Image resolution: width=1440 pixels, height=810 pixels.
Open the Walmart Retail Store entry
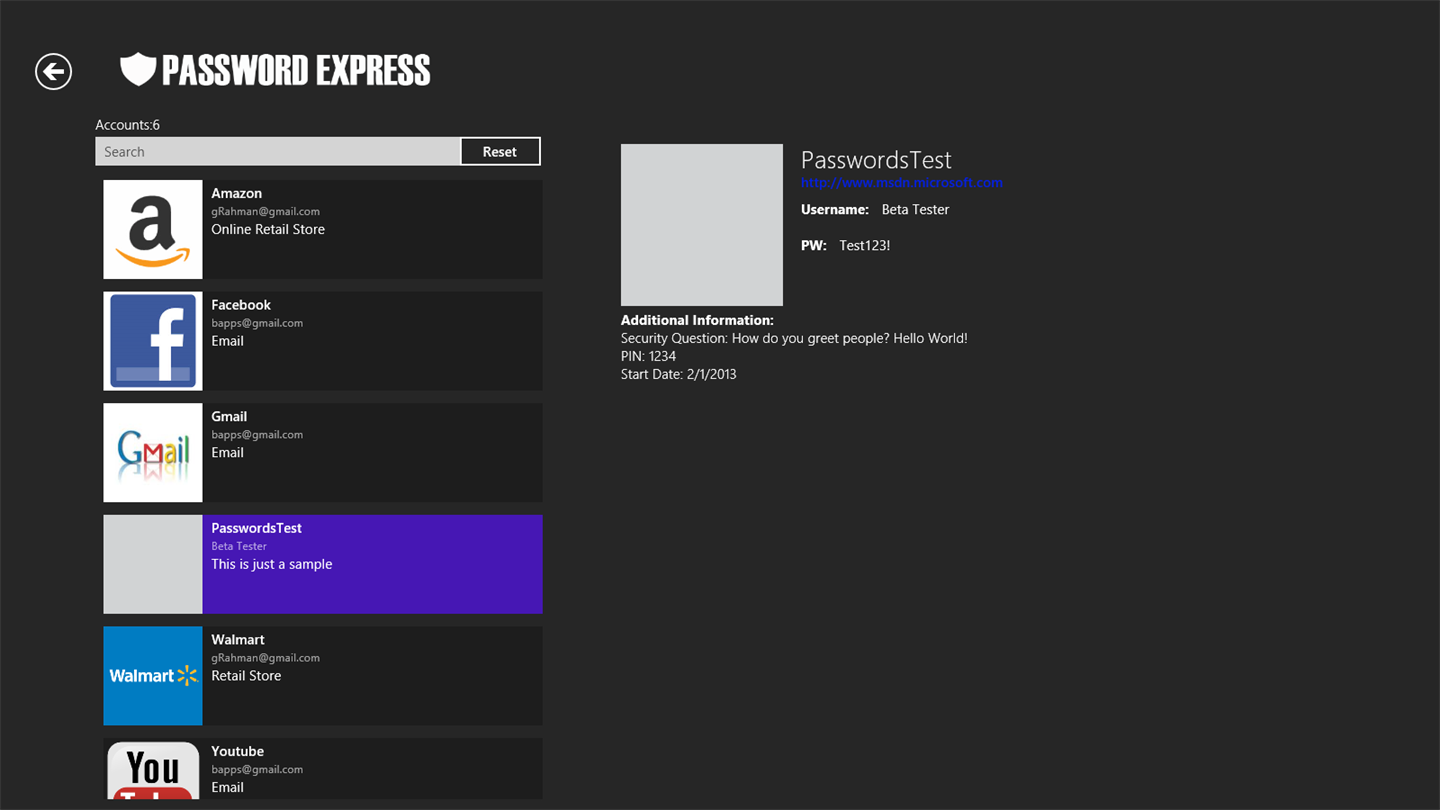(x=372, y=676)
